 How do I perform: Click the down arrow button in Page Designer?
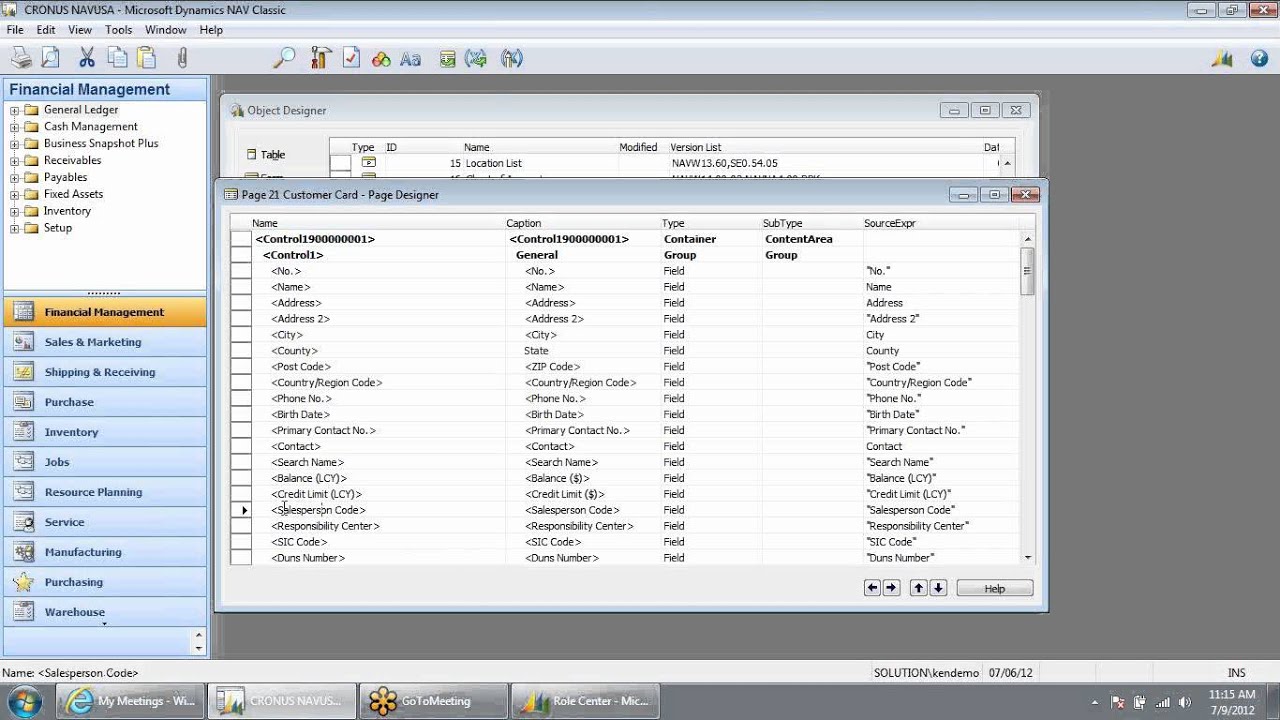(938, 588)
